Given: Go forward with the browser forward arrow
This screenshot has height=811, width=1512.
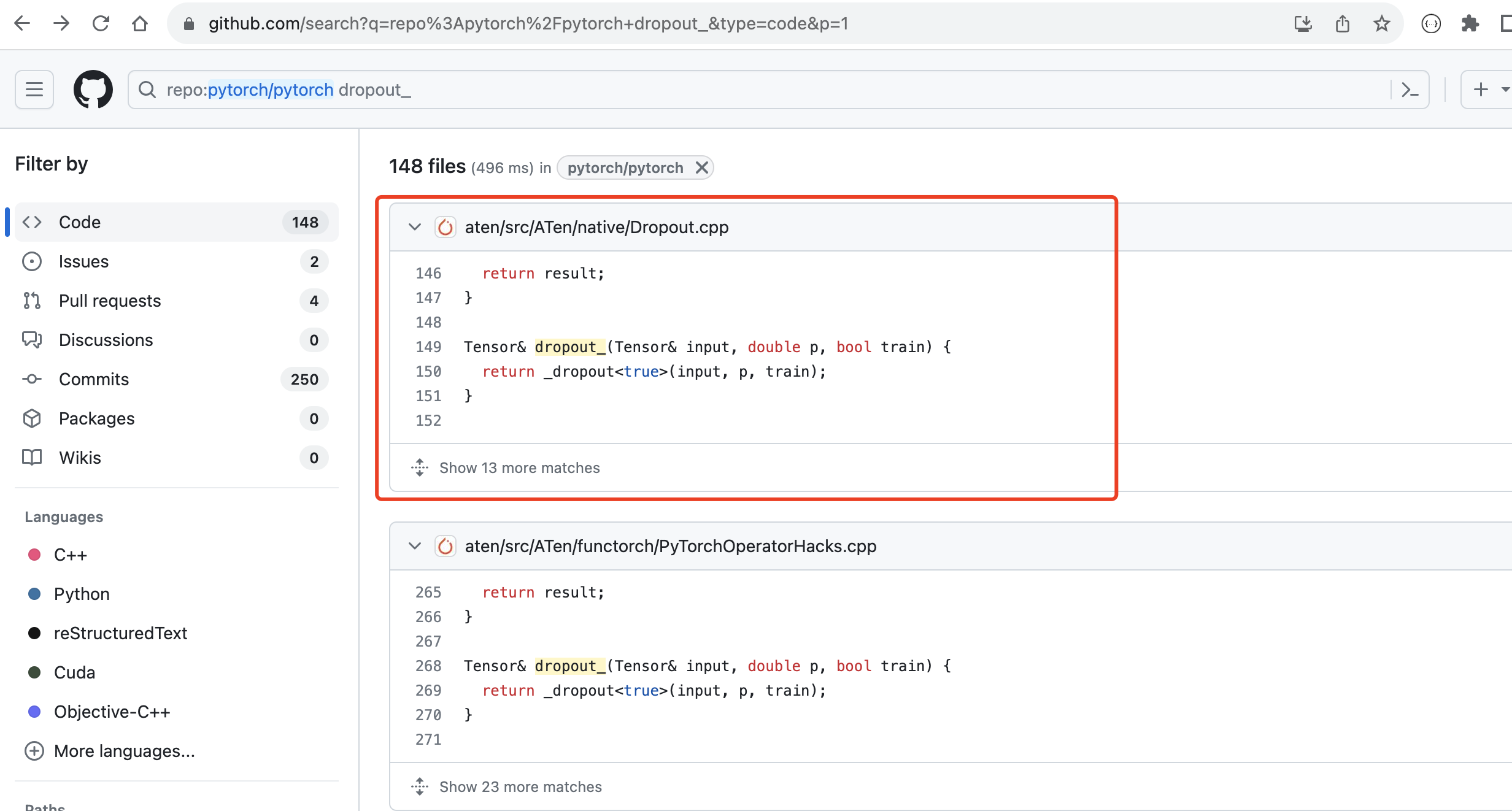Looking at the screenshot, I should [x=61, y=23].
